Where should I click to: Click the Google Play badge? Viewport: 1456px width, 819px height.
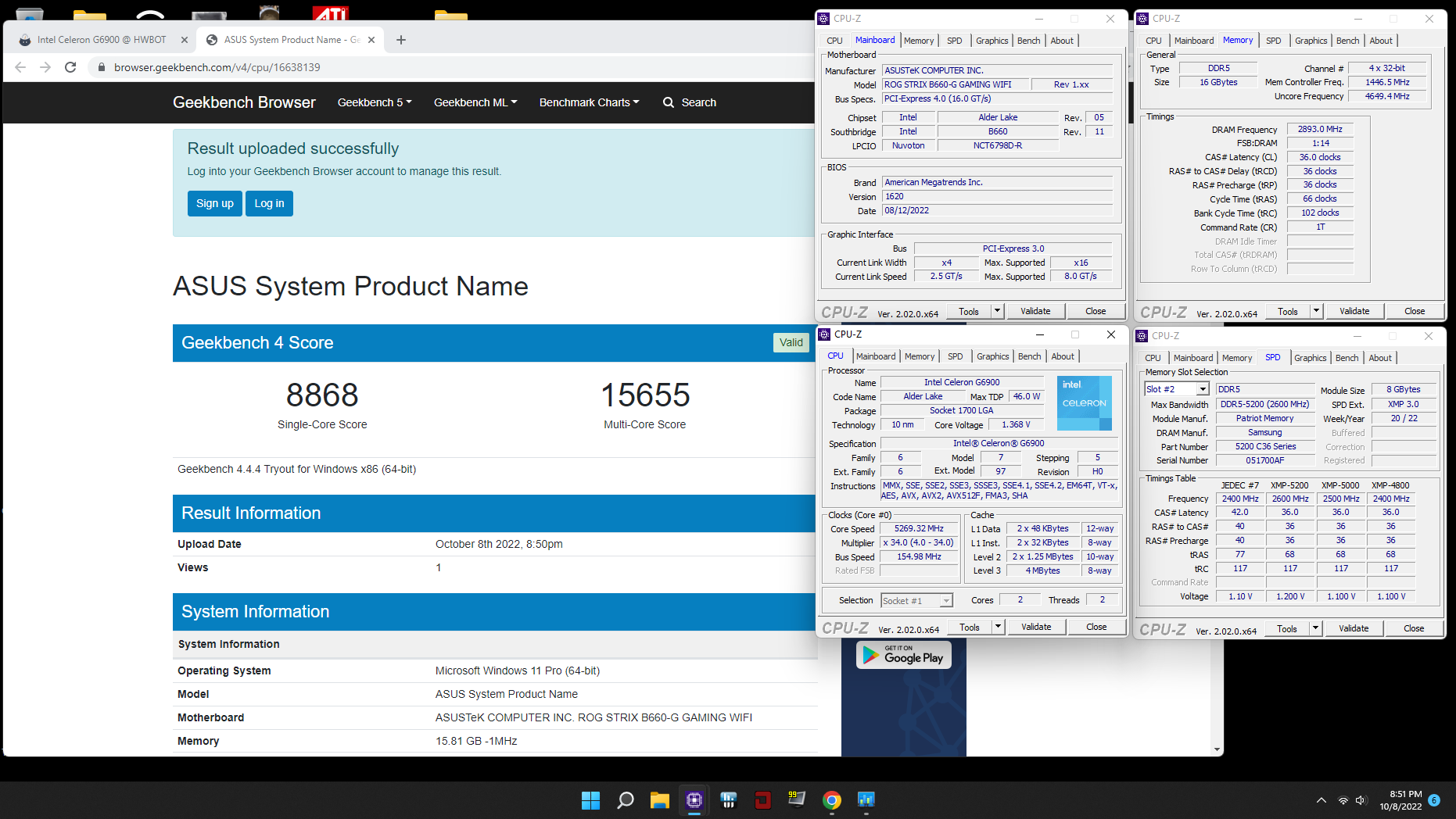coord(904,655)
